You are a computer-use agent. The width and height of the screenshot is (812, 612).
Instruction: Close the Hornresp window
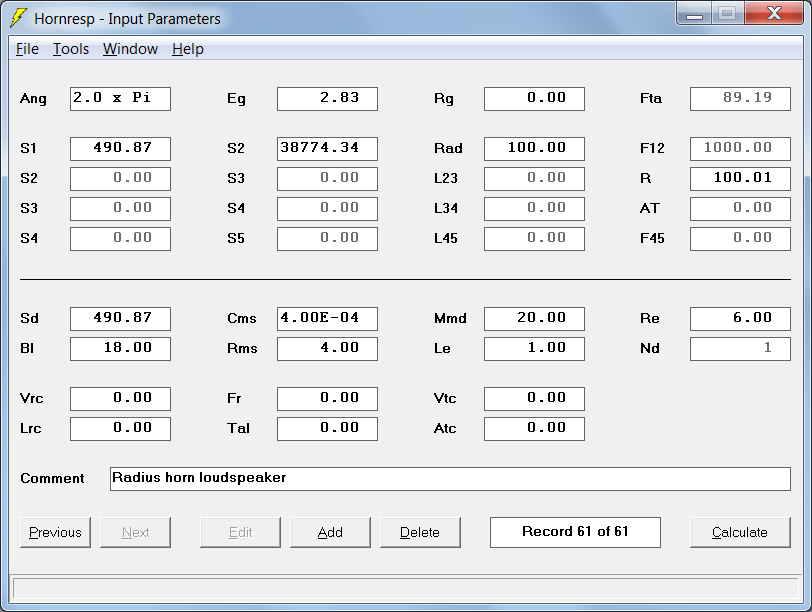(x=774, y=14)
